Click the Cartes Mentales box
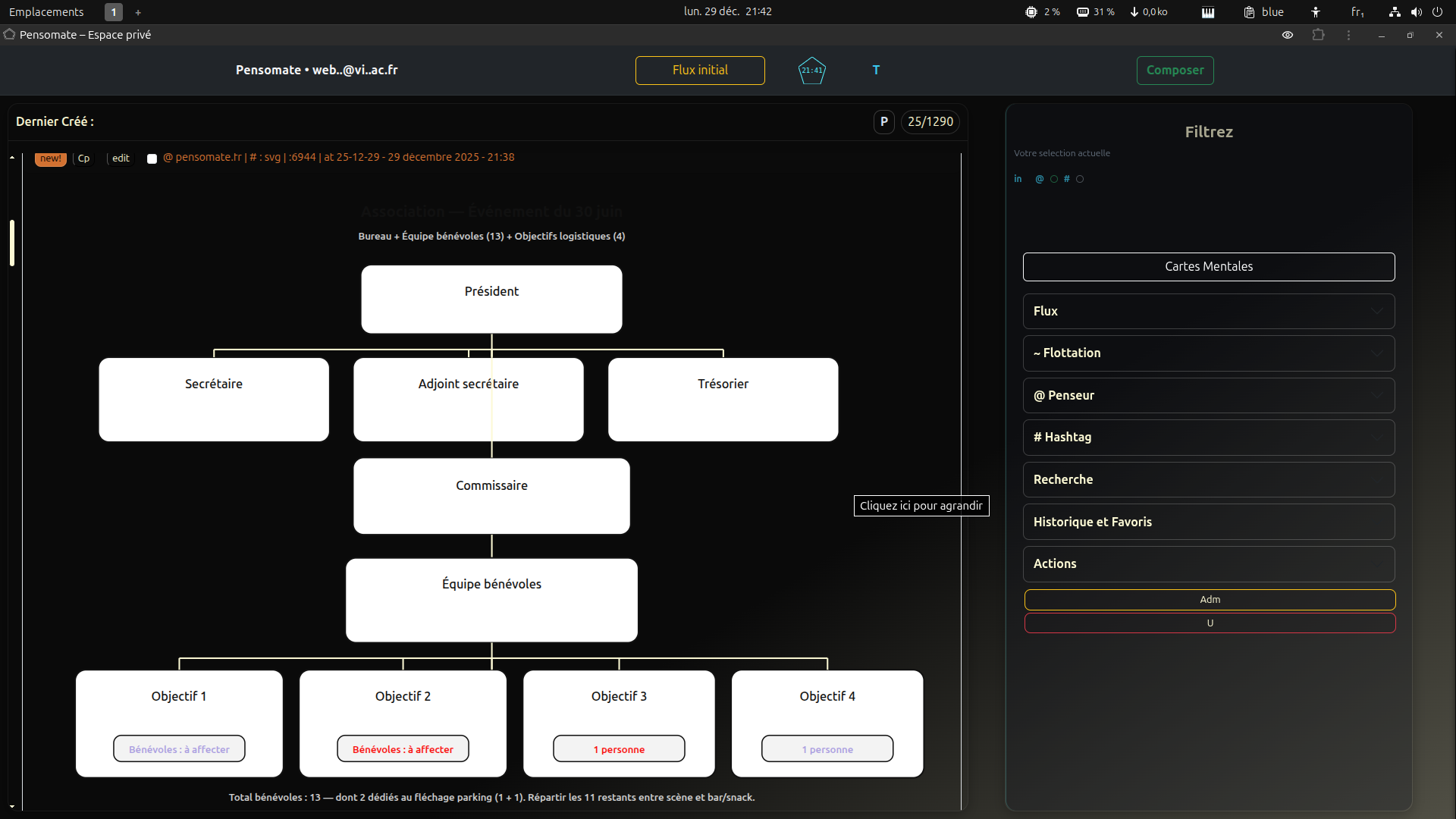 [1209, 267]
